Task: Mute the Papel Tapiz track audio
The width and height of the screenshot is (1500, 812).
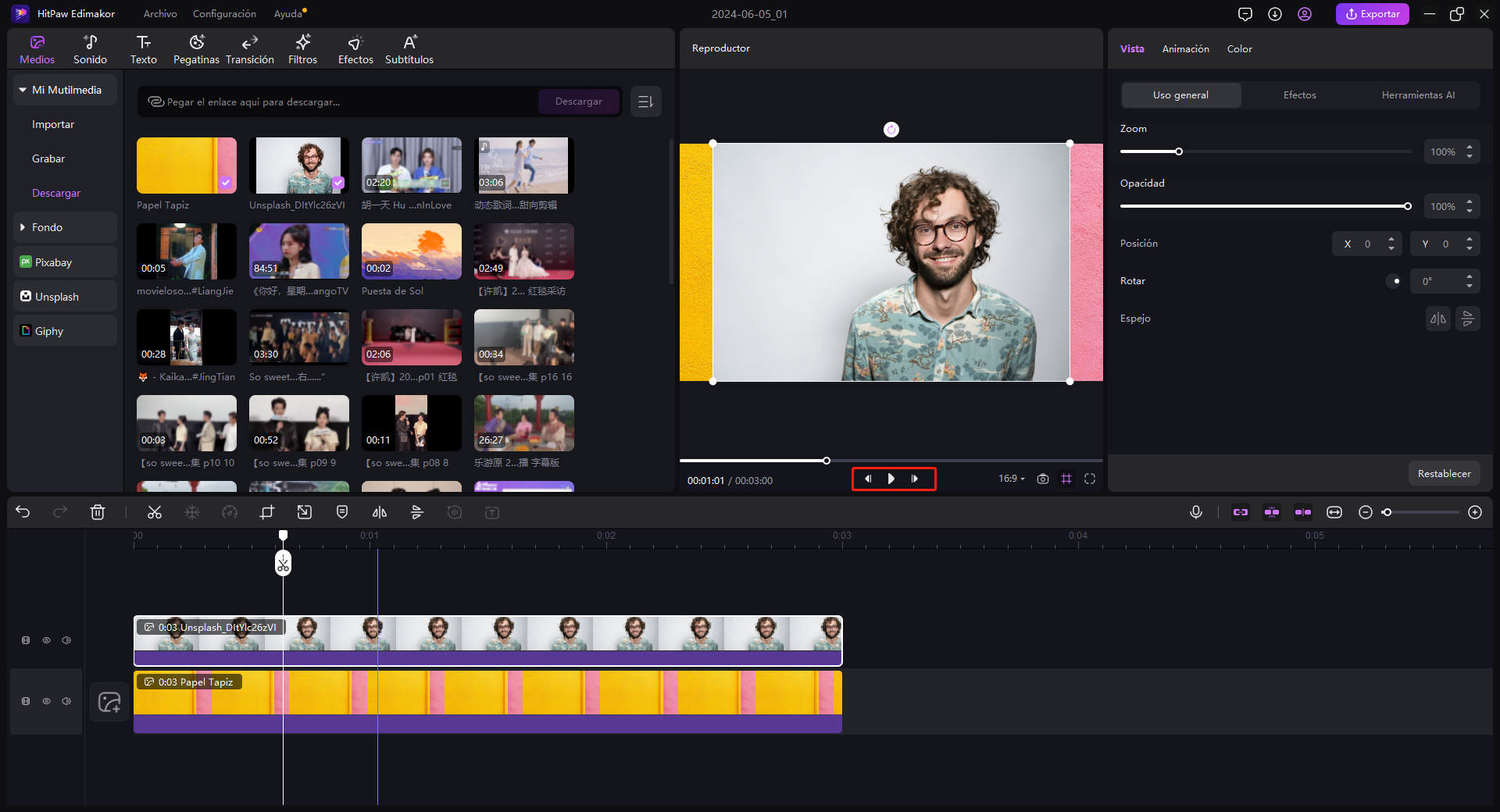Action: [x=66, y=701]
